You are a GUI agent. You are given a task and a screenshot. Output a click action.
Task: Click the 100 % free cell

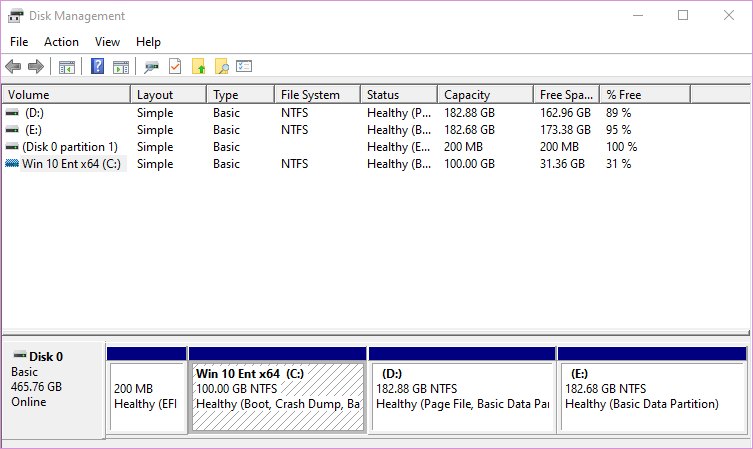(621, 146)
